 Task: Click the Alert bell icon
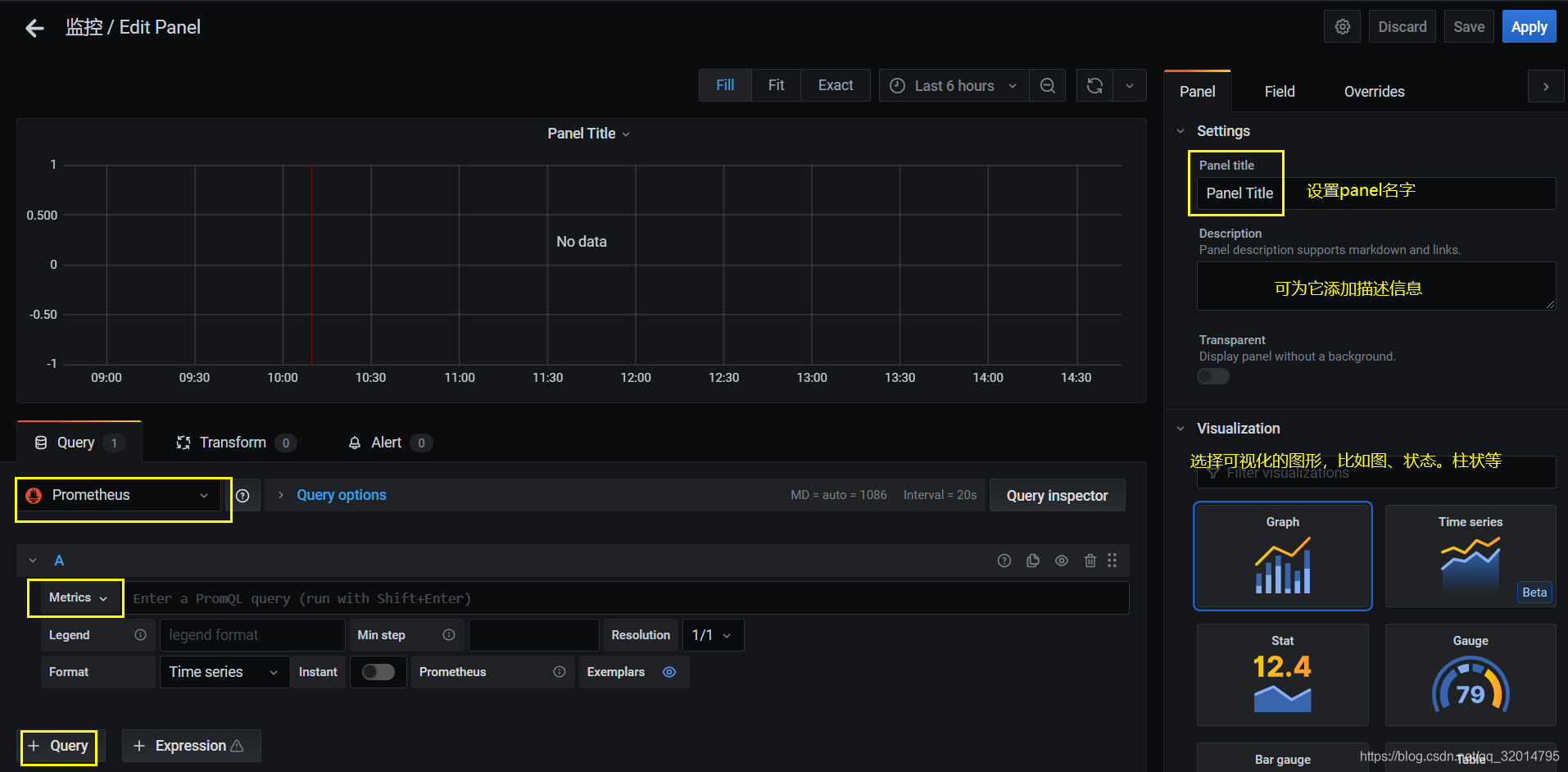point(355,443)
